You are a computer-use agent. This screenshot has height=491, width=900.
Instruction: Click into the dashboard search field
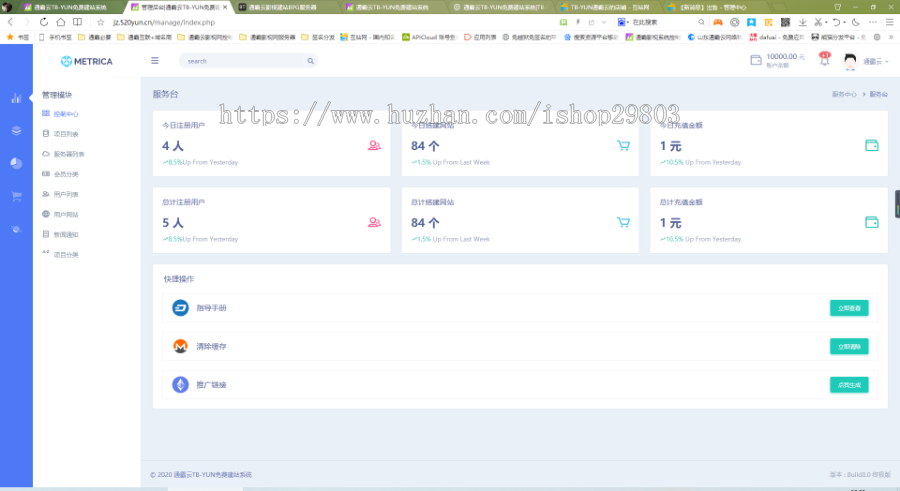247,61
